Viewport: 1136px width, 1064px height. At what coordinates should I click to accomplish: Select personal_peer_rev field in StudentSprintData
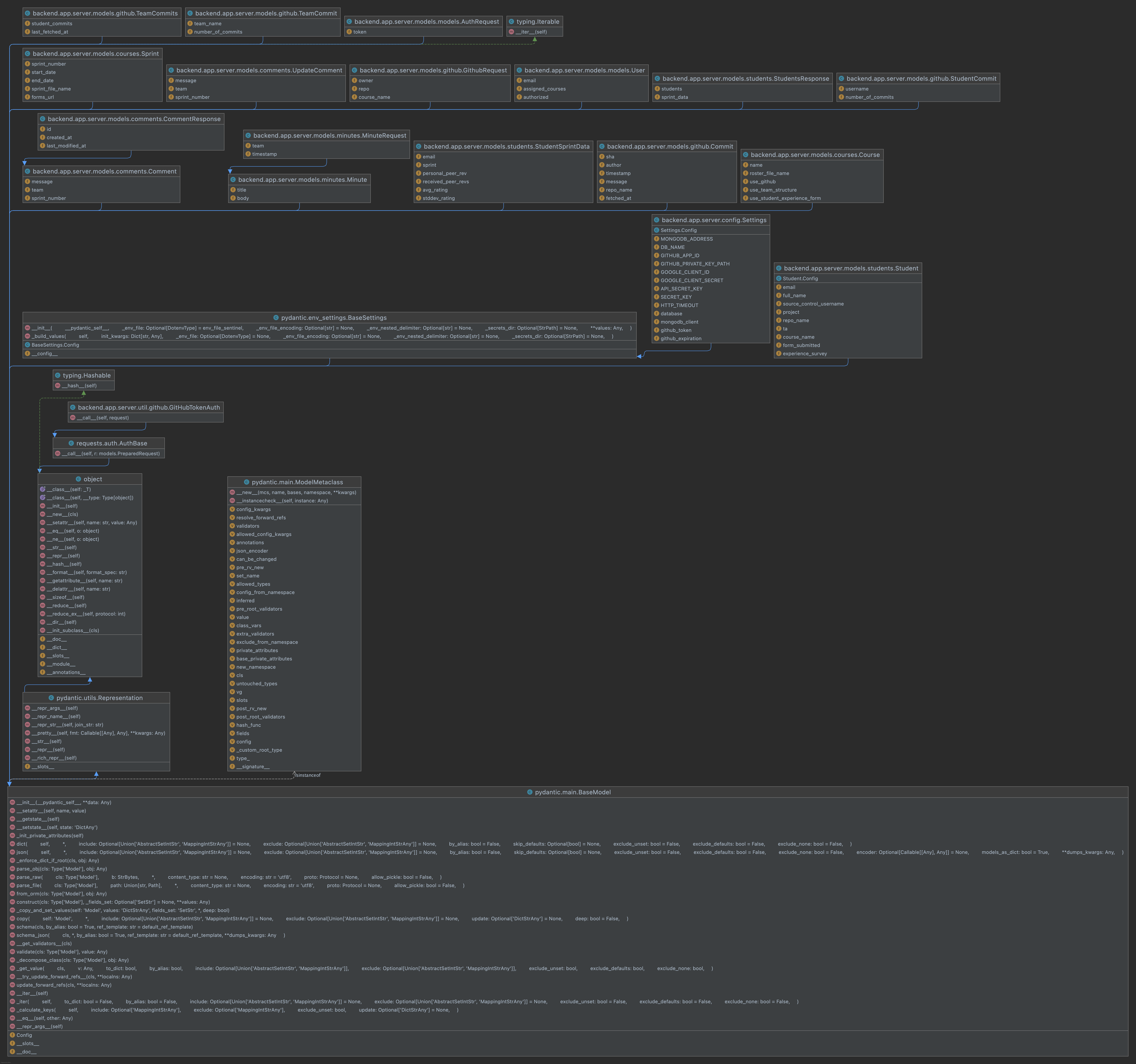tap(444, 173)
